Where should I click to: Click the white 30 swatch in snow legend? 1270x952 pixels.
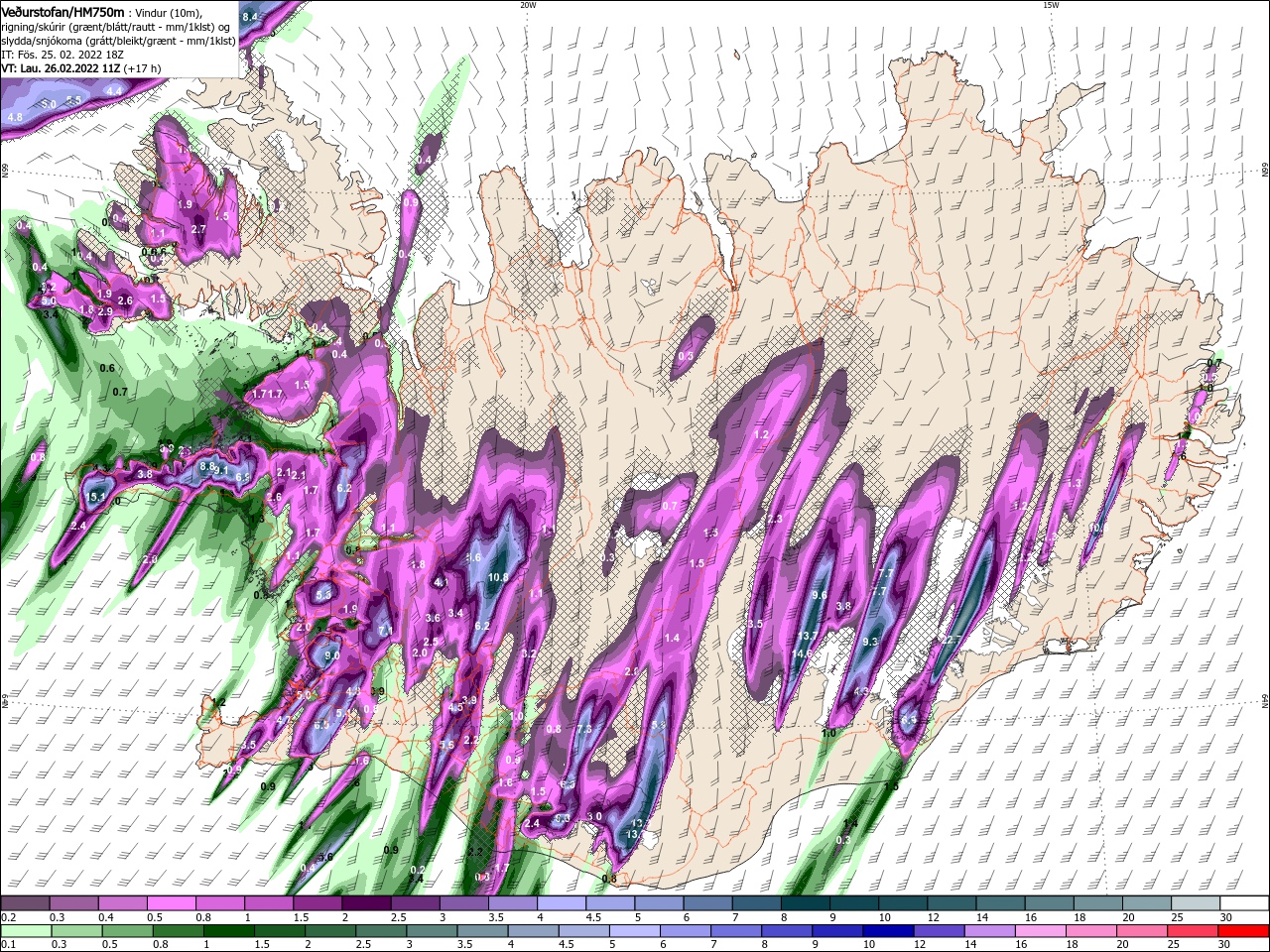pyautogui.click(x=1244, y=904)
